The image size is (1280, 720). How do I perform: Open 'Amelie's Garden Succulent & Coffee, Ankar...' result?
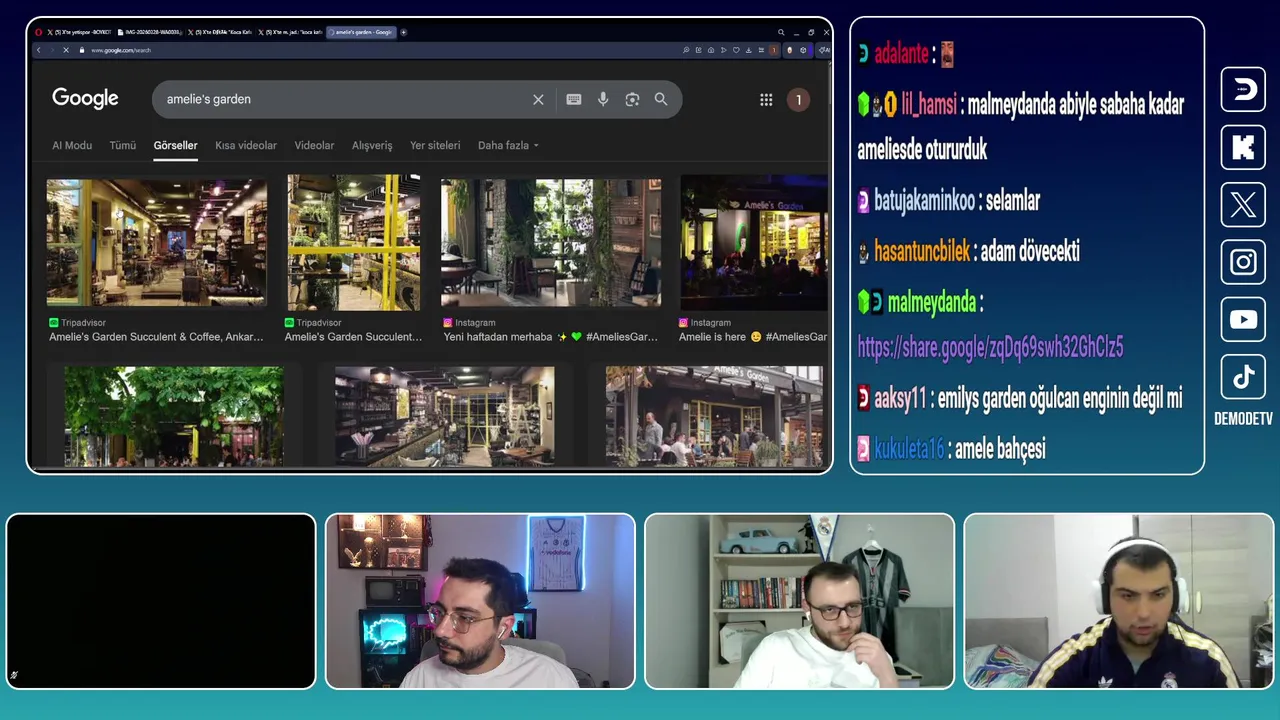point(156,337)
